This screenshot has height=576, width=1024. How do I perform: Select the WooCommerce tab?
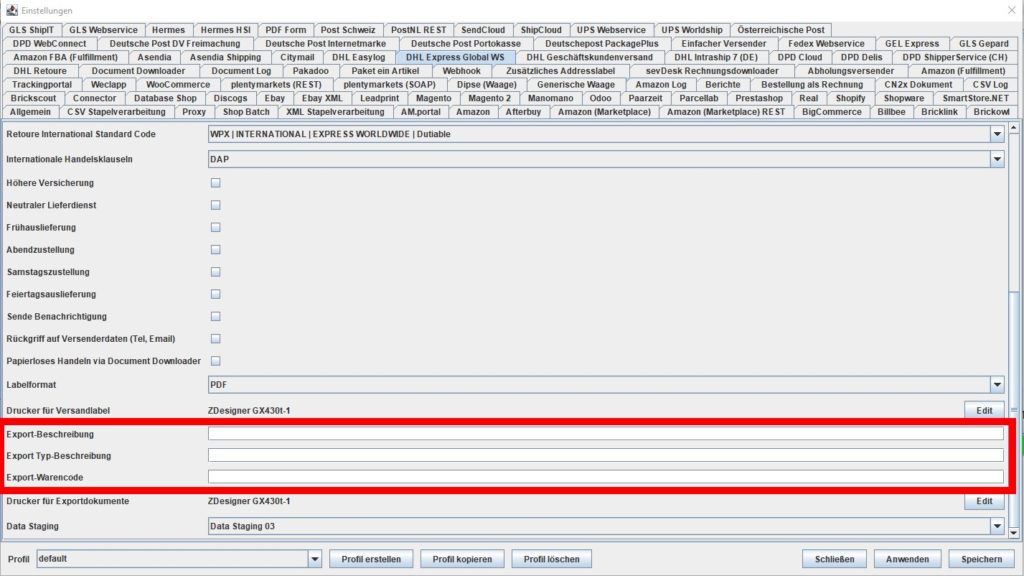[x=178, y=84]
